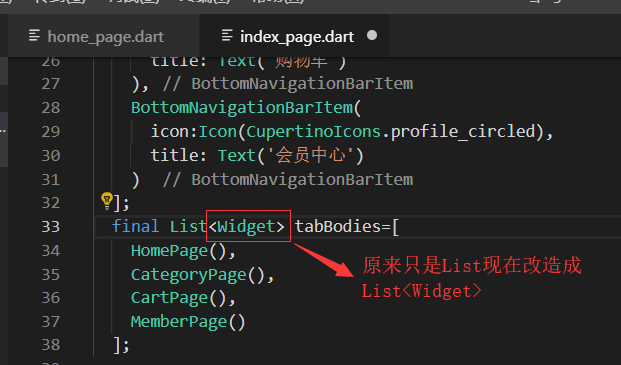Click 'Text' on line 30
Image resolution: width=621 pixels, height=365 pixels.
pos(236,156)
